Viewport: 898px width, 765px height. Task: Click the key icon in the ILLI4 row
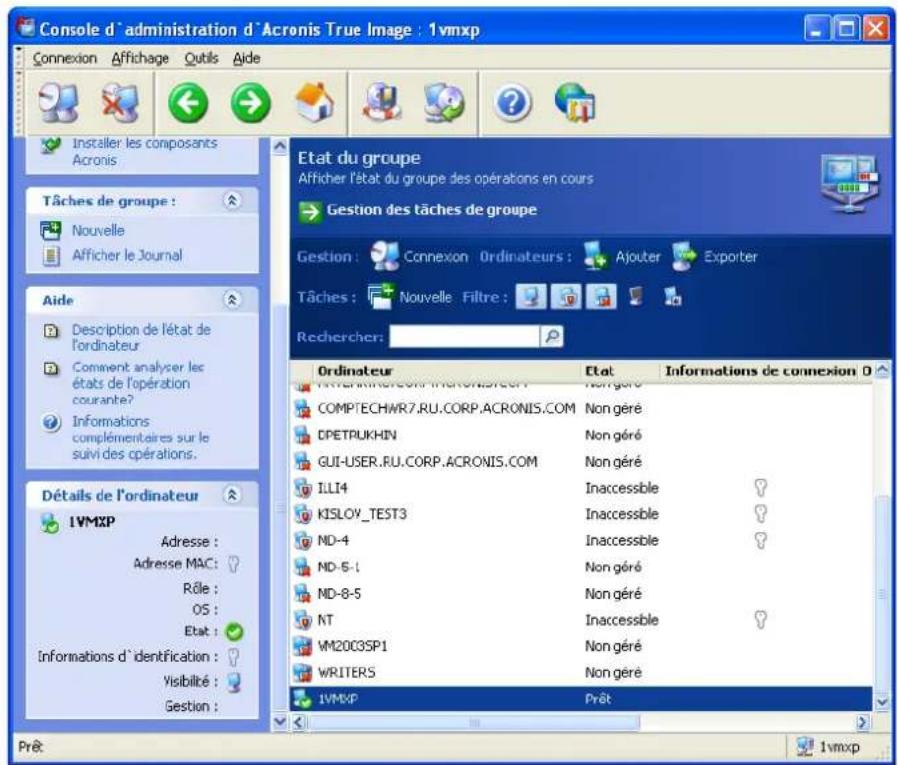click(x=761, y=488)
